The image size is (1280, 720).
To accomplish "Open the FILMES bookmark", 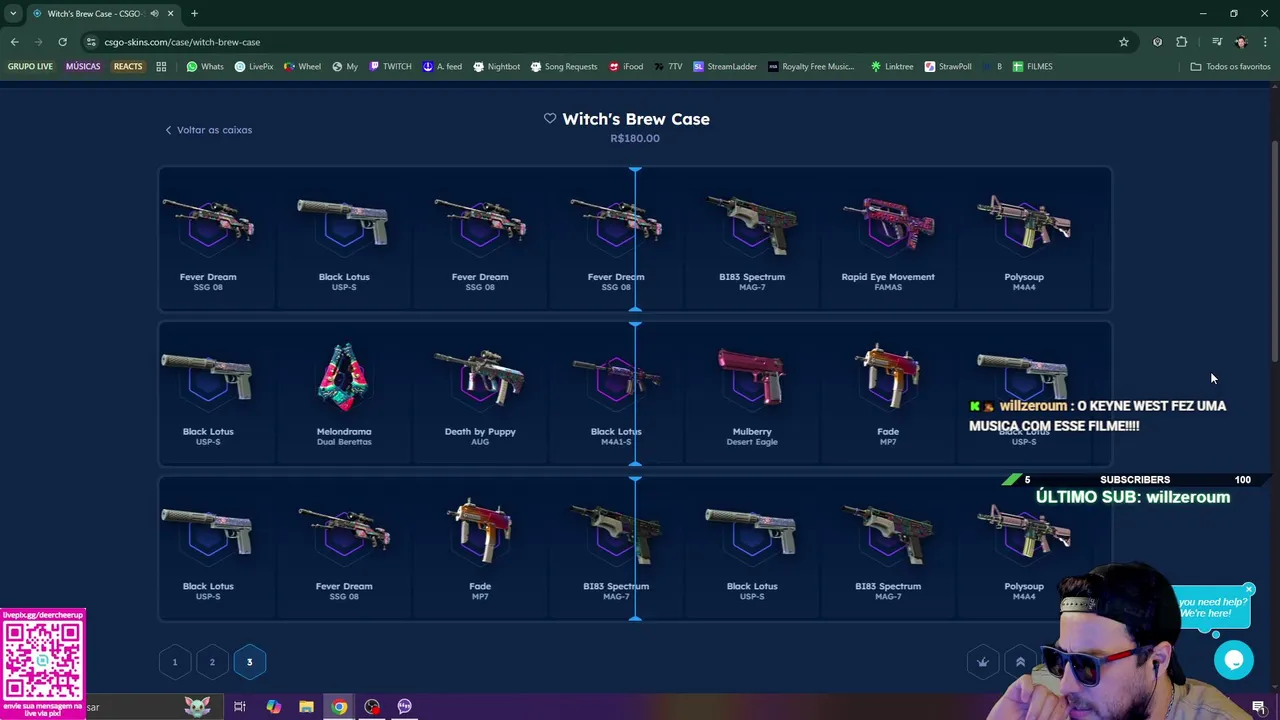I will (x=1032, y=66).
